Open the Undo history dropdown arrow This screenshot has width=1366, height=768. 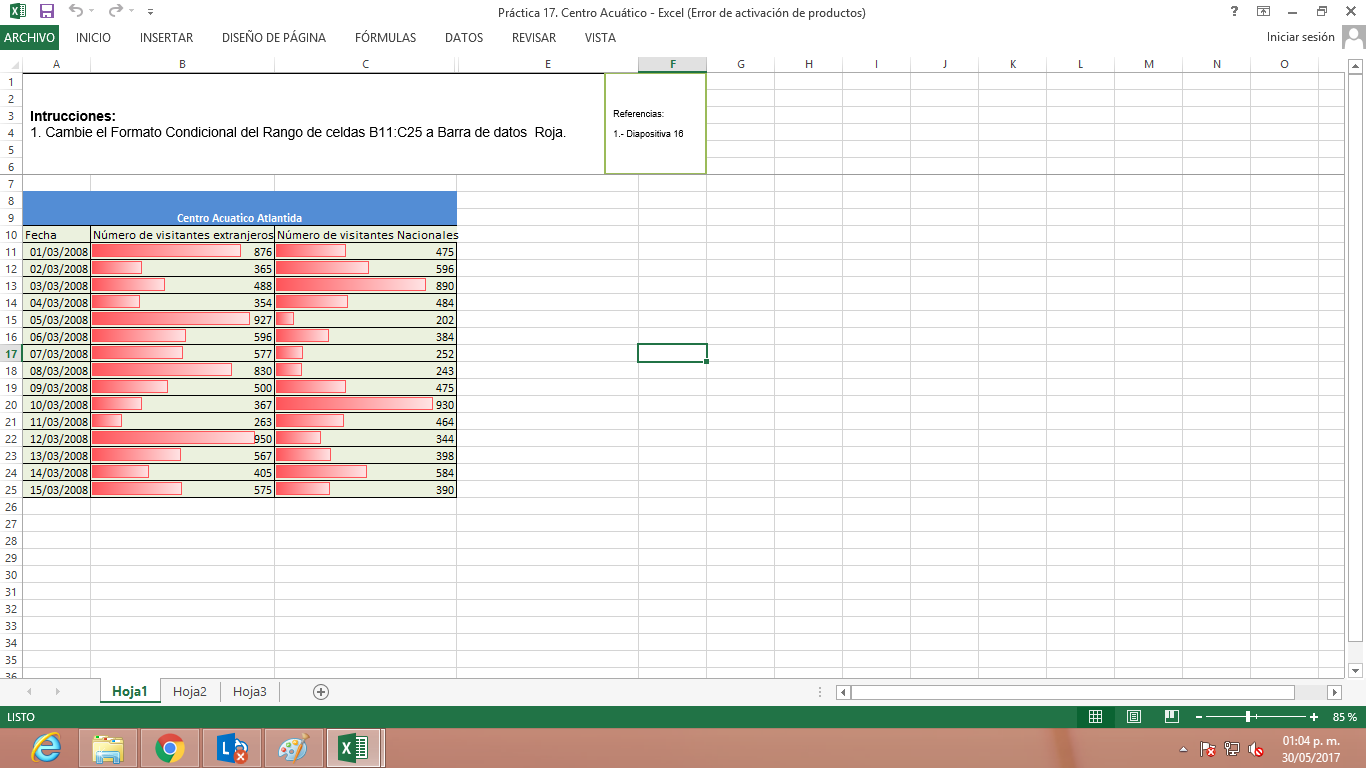tap(93, 12)
